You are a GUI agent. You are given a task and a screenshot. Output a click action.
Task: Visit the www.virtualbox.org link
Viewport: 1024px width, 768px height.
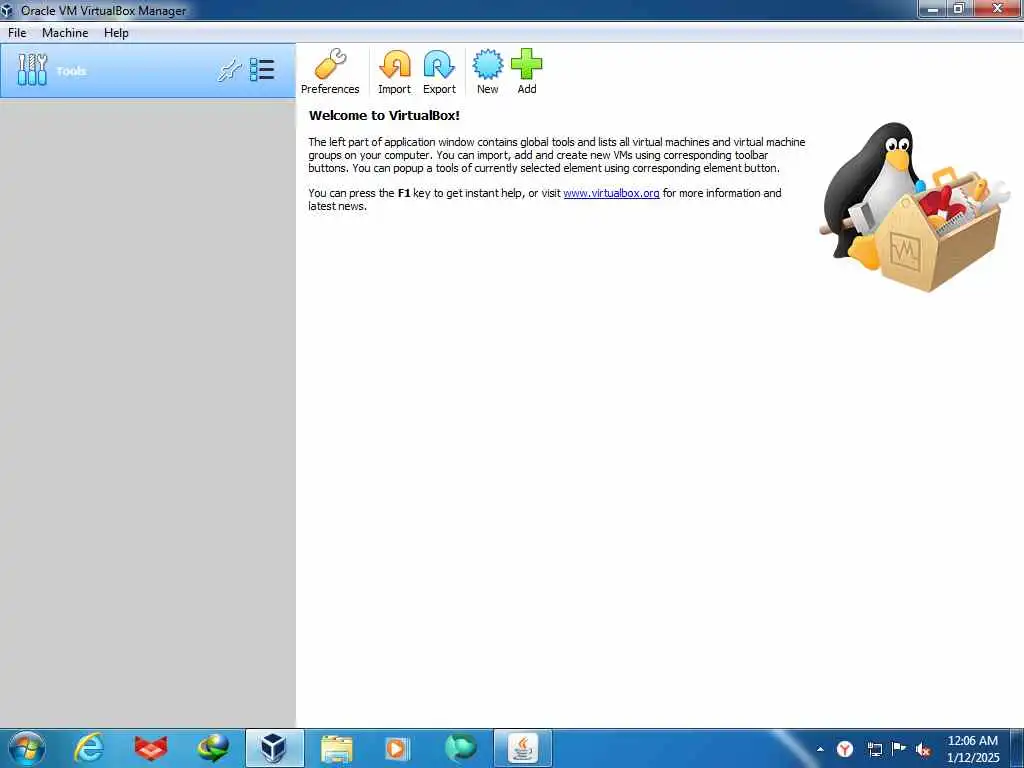[611, 193]
